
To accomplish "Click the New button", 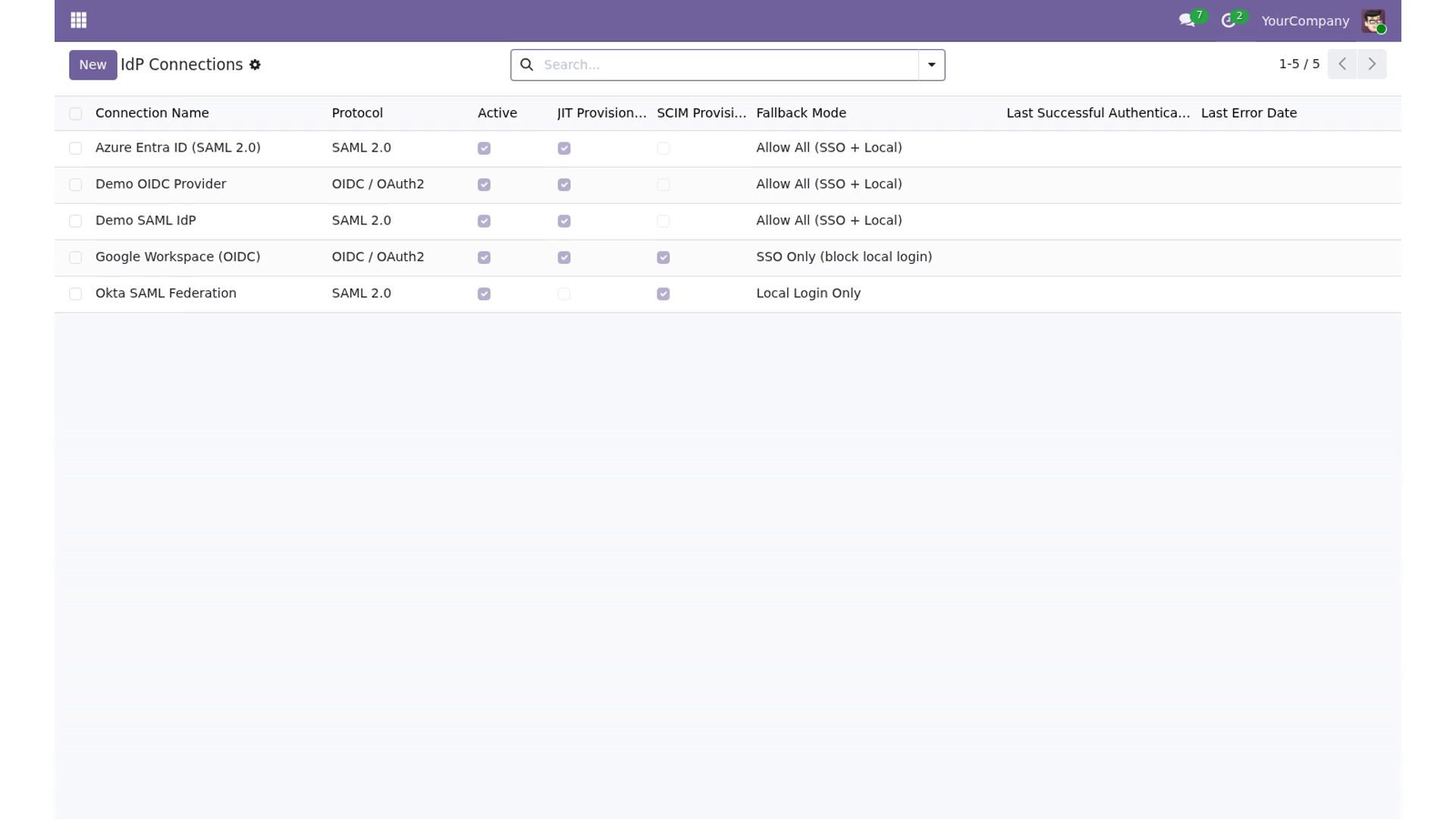I will [x=93, y=65].
